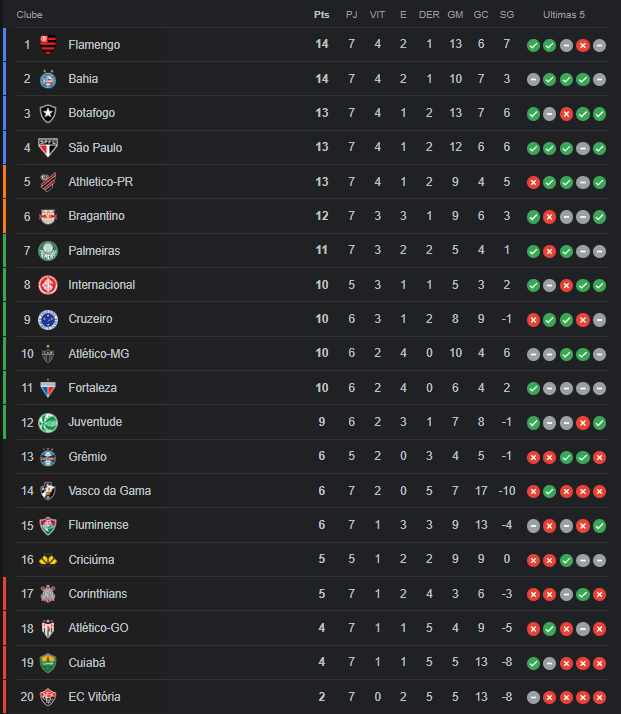Click Corinthians' green win result icon
Viewport: 621px width, 714px height.
[x=583, y=594]
